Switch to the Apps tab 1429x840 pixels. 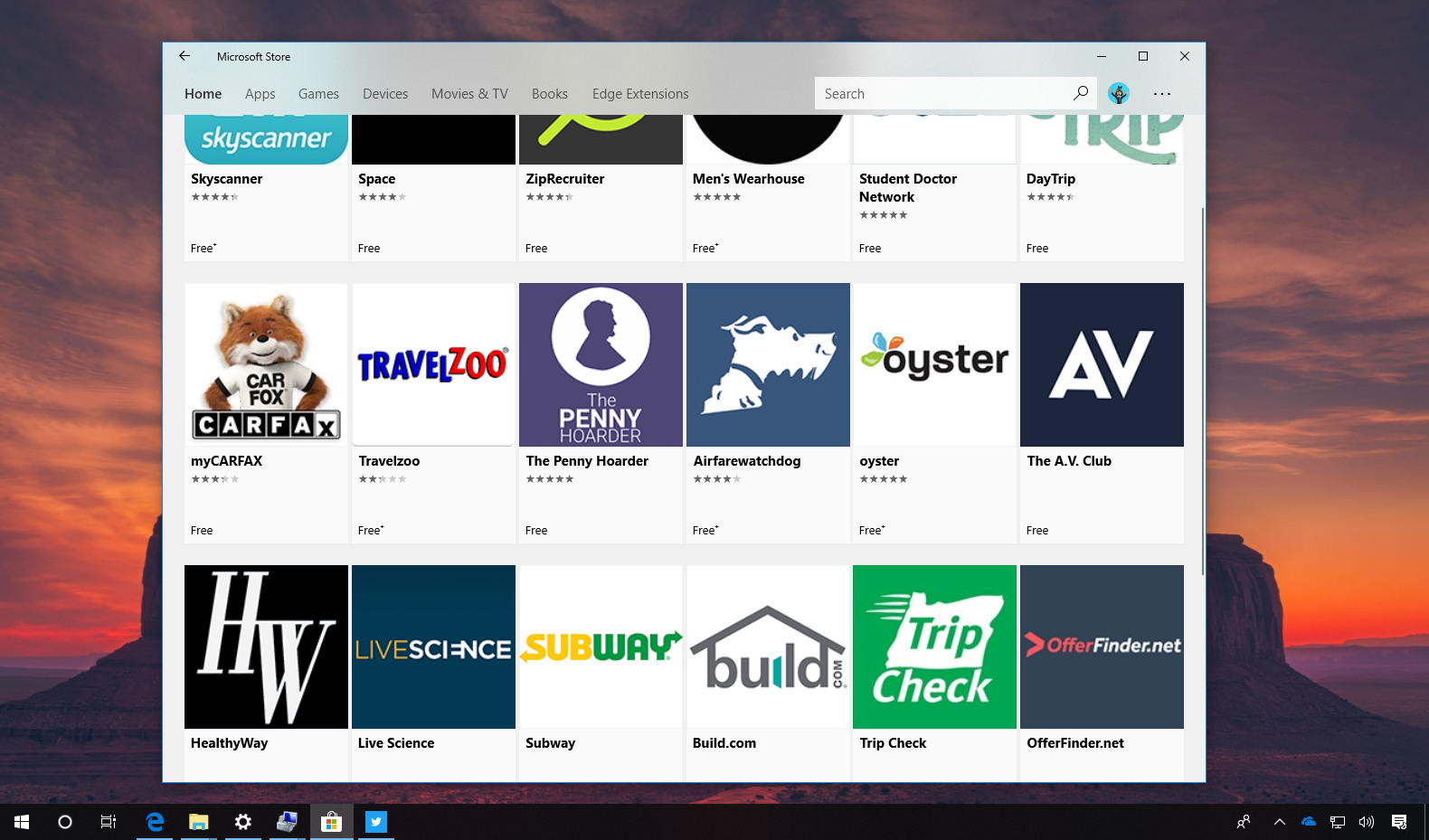click(x=260, y=94)
